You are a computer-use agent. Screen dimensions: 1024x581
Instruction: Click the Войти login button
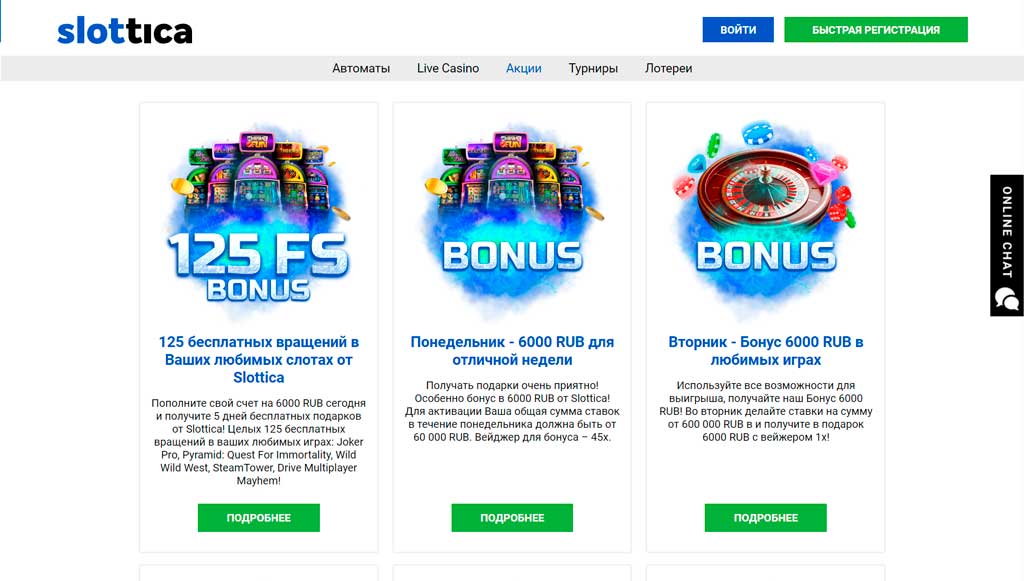tap(738, 29)
